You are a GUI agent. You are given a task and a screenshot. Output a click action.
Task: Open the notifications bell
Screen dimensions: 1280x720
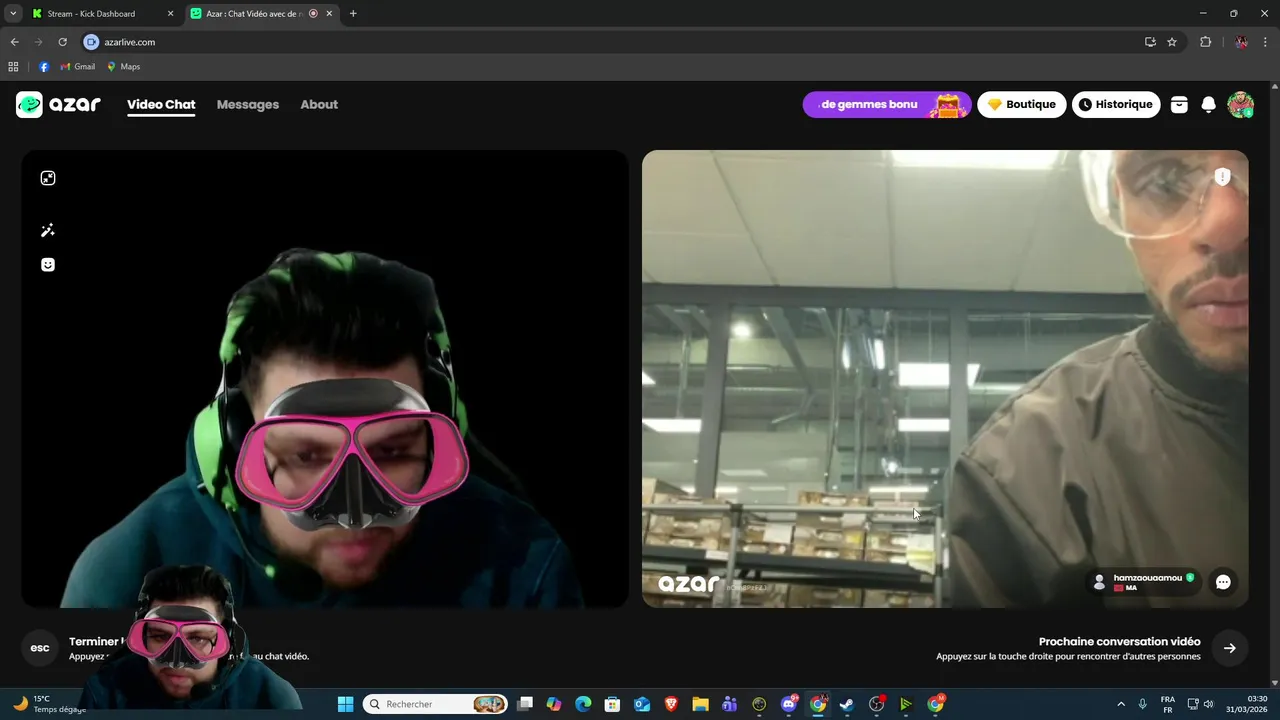[1208, 104]
